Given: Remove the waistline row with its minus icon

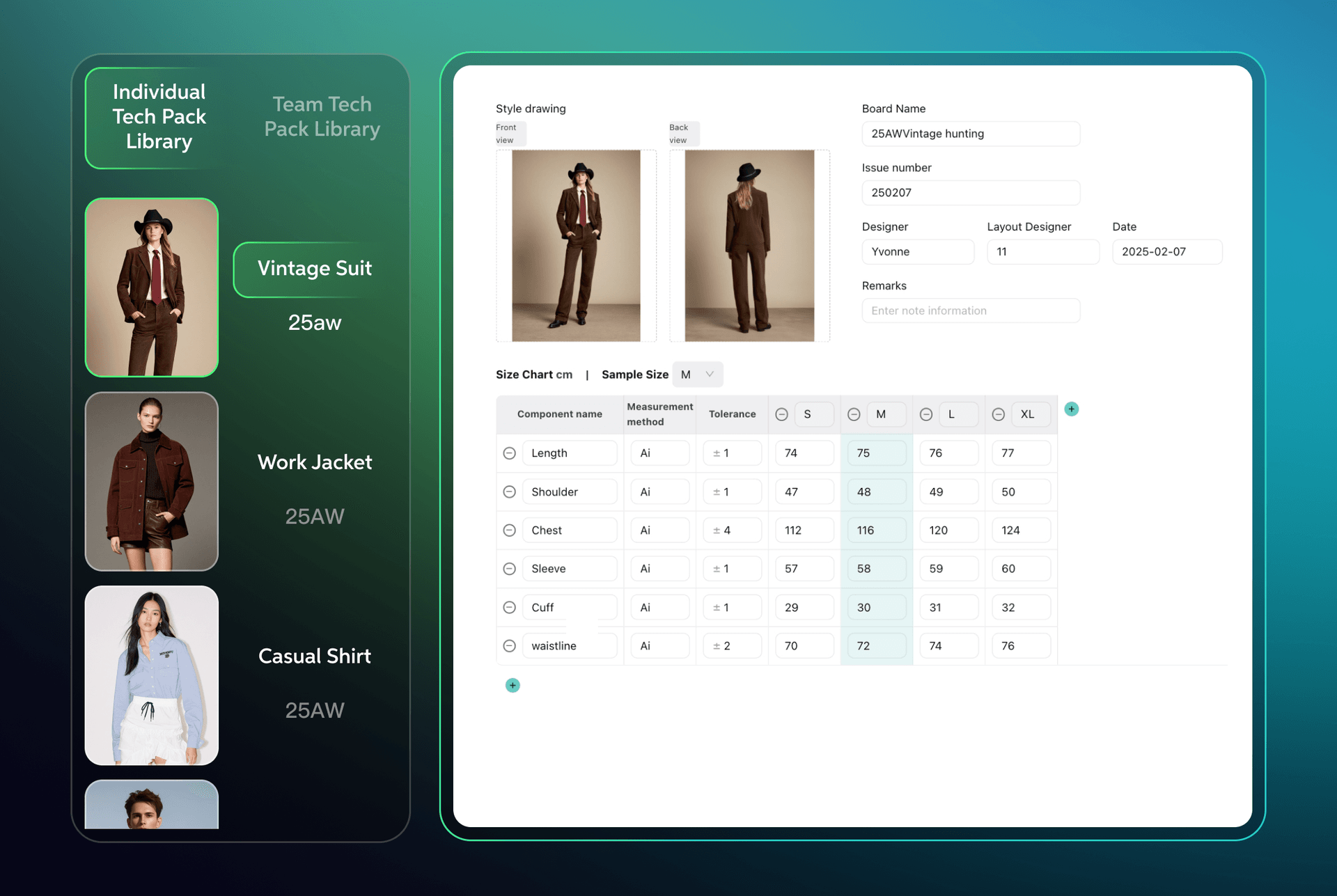Looking at the screenshot, I should [x=509, y=646].
